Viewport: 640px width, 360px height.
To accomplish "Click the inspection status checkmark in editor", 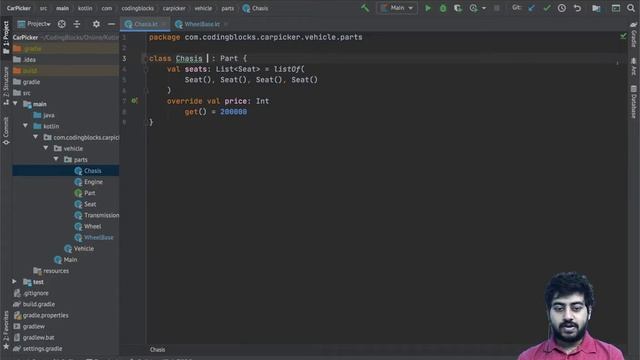I will pos(623,36).
